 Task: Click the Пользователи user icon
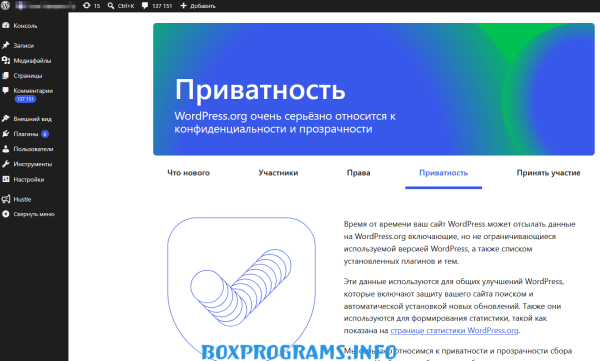point(6,149)
